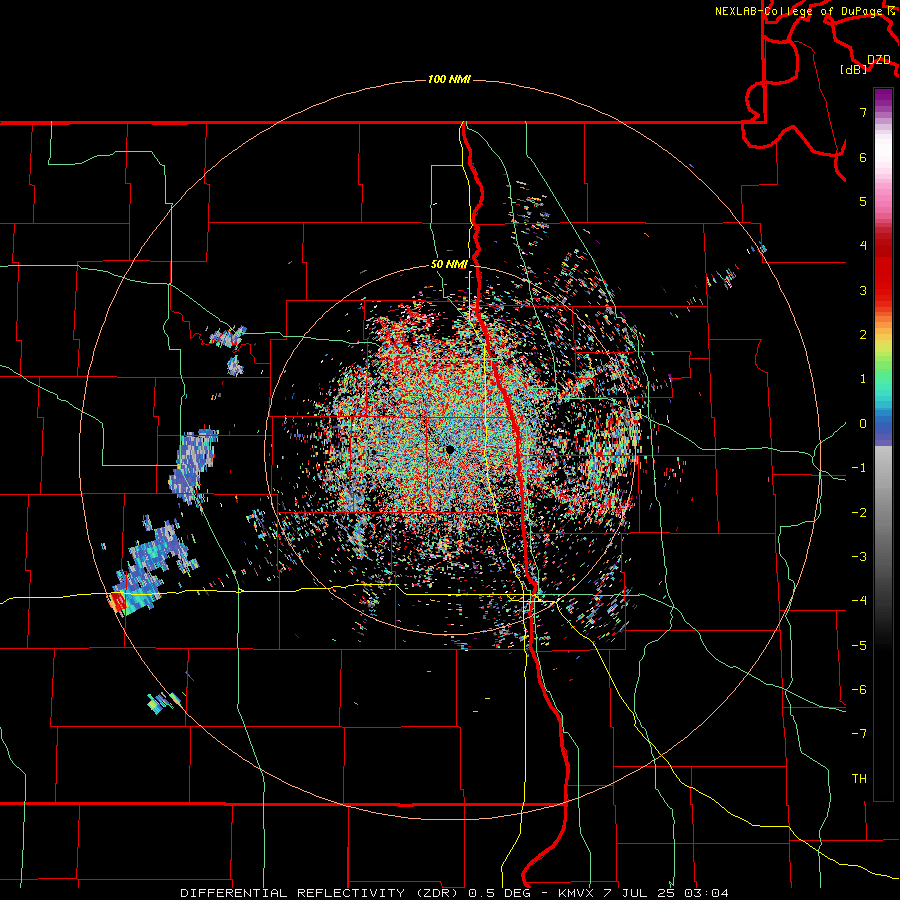Click the '1' value on the color scale
Viewport: 900px width, 900px height.
click(x=863, y=379)
